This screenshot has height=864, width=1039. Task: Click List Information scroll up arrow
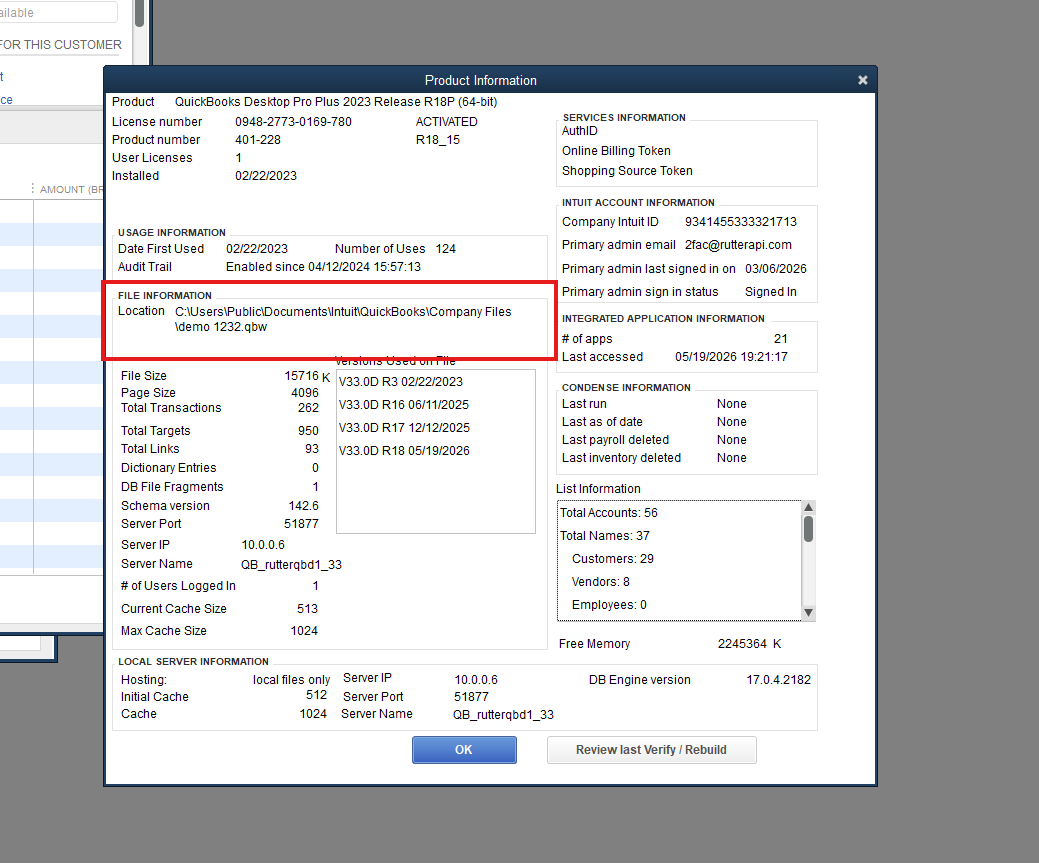coord(808,508)
